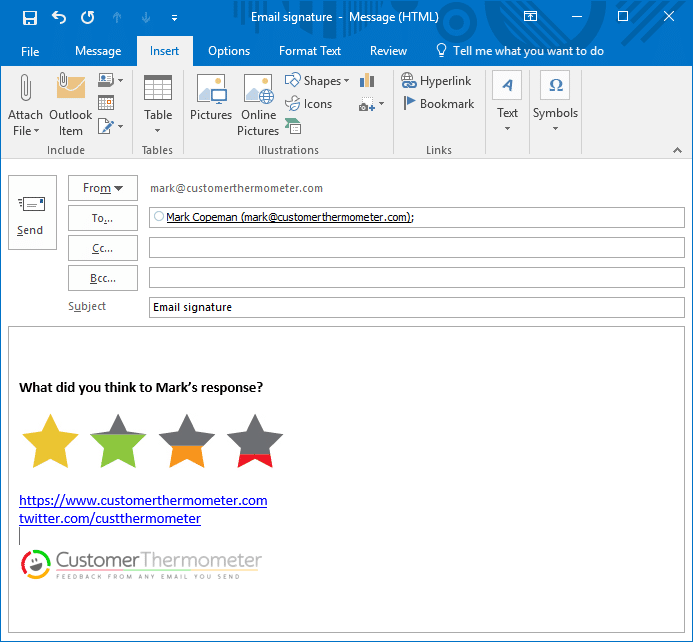Send the email message
The width and height of the screenshot is (693, 642).
click(32, 213)
